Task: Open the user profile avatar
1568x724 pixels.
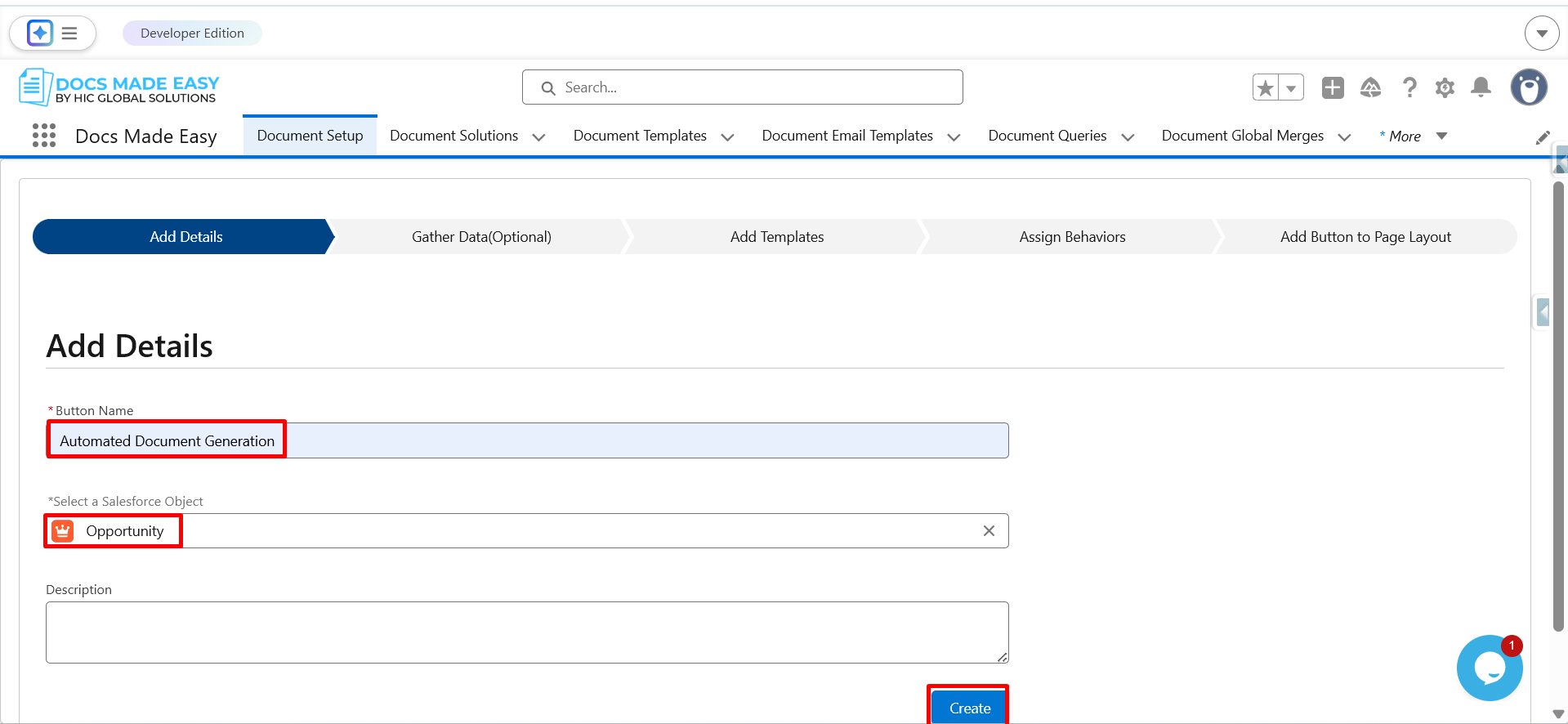Action: [1528, 87]
